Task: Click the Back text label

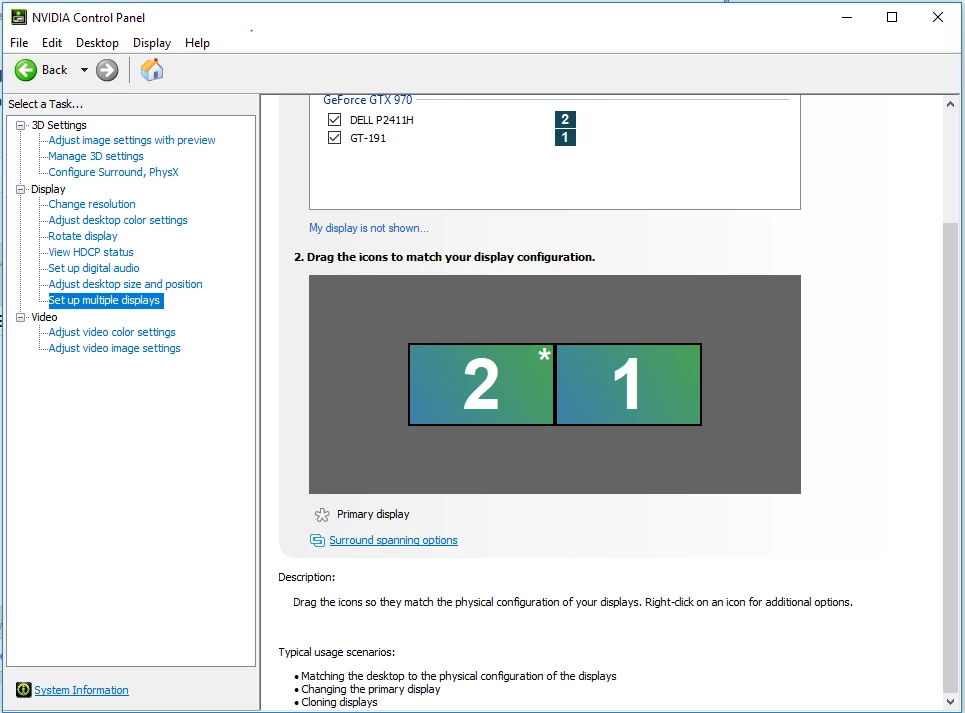Action: pos(54,70)
